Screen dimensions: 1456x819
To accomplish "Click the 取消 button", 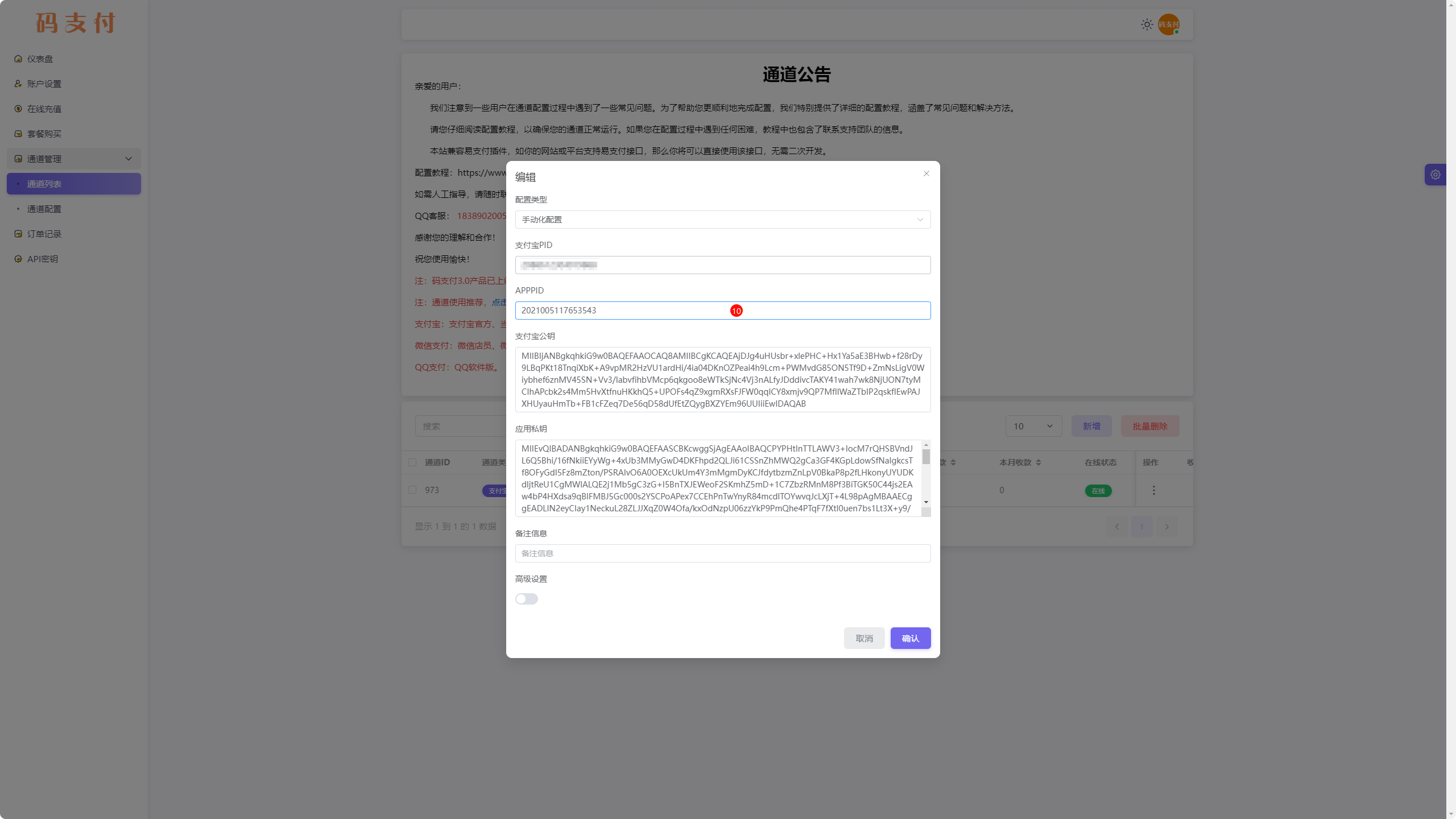I will [864, 638].
